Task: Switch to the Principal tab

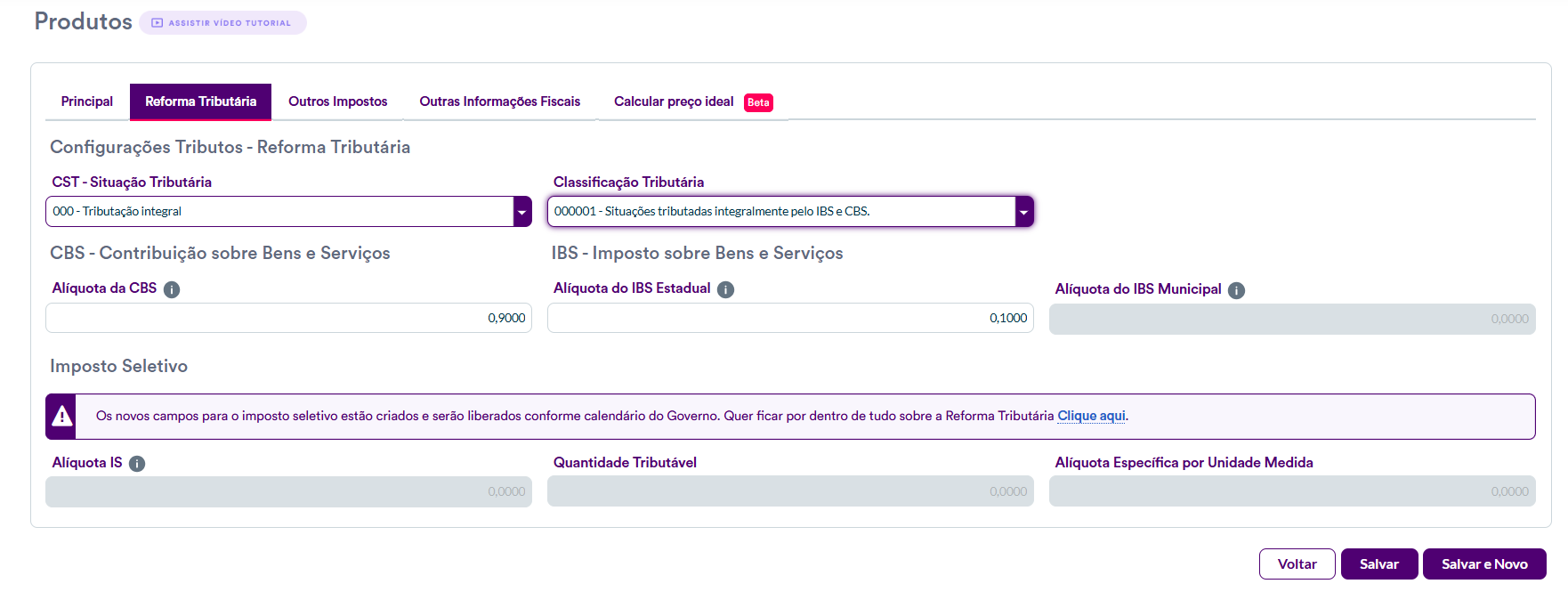Action: pos(87,101)
